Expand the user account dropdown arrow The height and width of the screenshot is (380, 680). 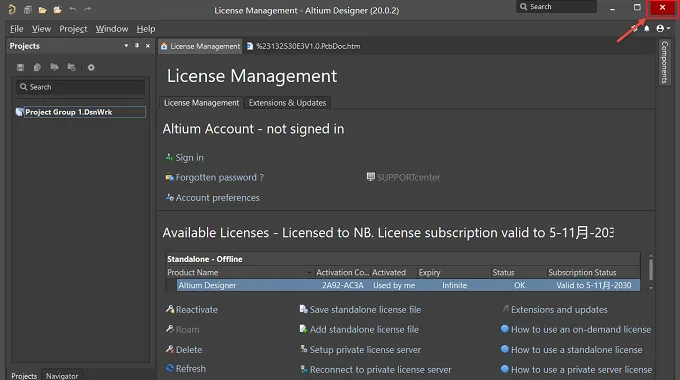[x=669, y=29]
